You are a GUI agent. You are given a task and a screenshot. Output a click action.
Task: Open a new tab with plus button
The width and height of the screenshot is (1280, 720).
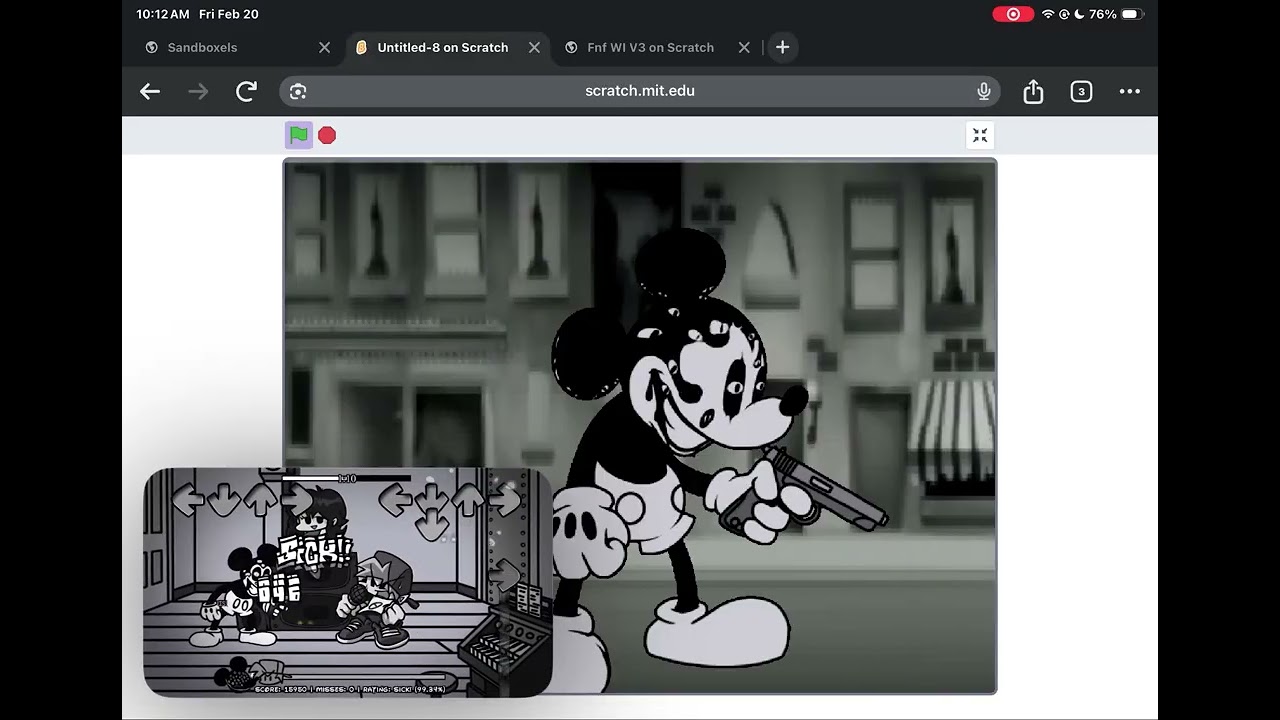pyautogui.click(x=782, y=47)
